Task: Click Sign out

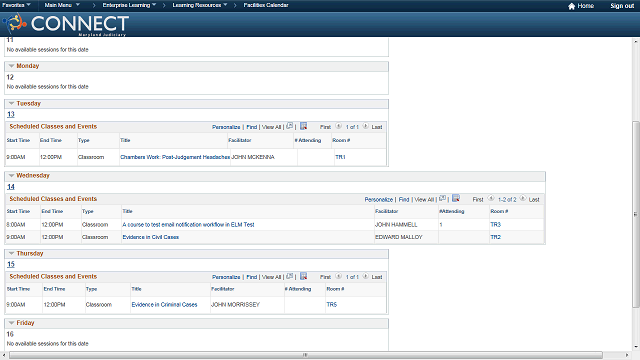Action: (622, 6)
